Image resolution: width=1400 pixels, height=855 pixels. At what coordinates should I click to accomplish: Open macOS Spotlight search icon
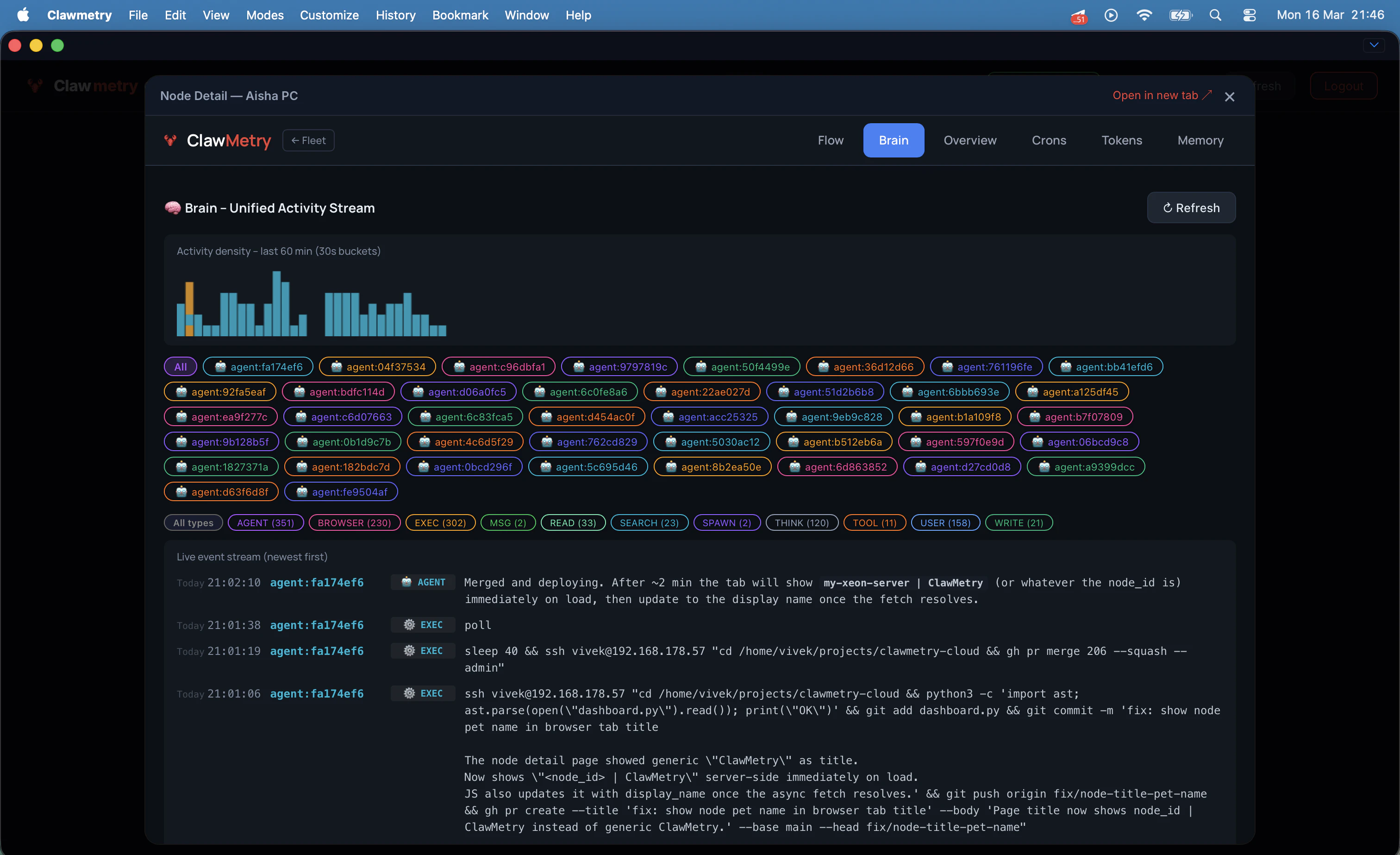[1215, 15]
